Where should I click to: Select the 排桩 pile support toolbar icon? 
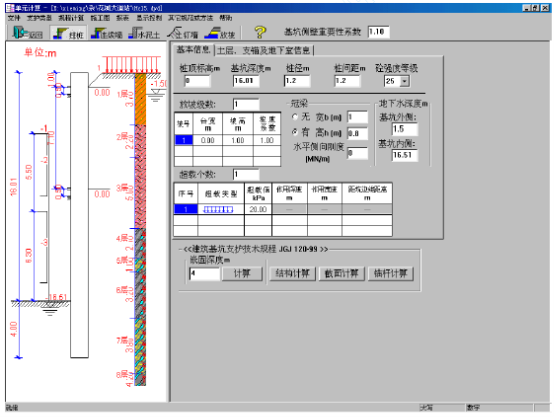[x=68, y=33]
